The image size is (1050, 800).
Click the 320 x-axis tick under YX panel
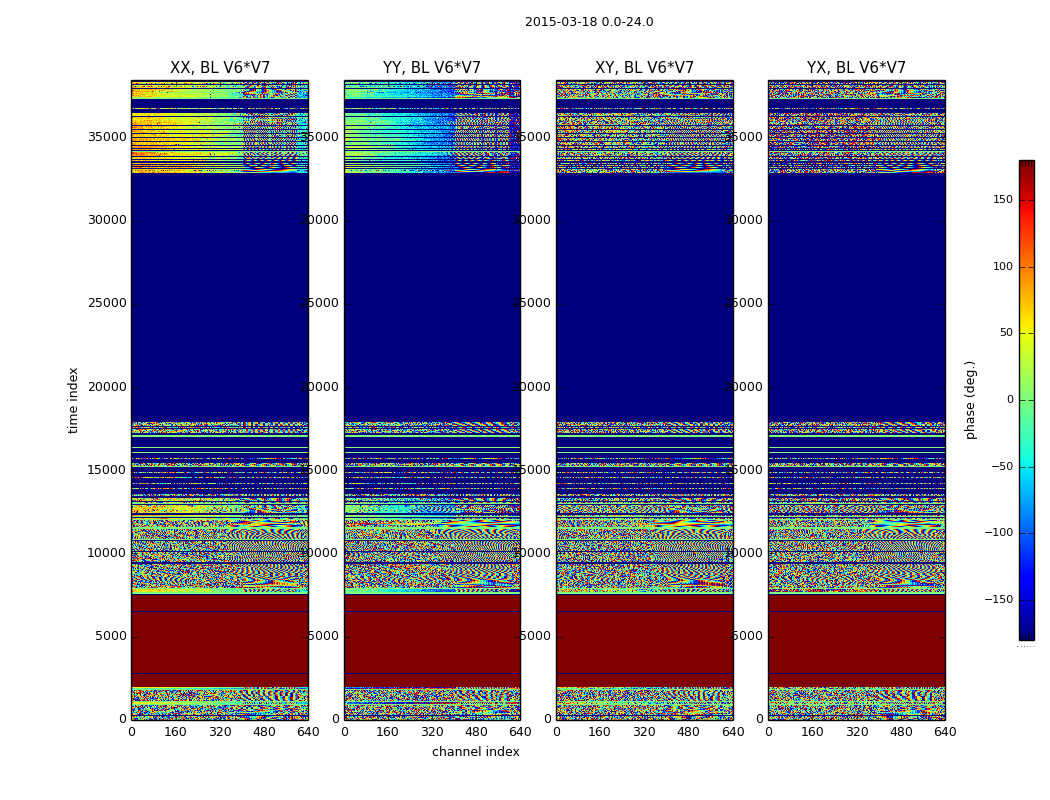[x=857, y=732]
